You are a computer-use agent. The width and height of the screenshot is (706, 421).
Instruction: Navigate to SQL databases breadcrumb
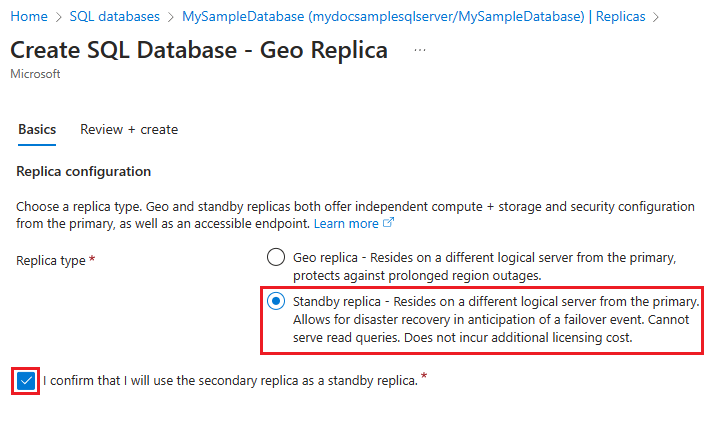click(114, 17)
